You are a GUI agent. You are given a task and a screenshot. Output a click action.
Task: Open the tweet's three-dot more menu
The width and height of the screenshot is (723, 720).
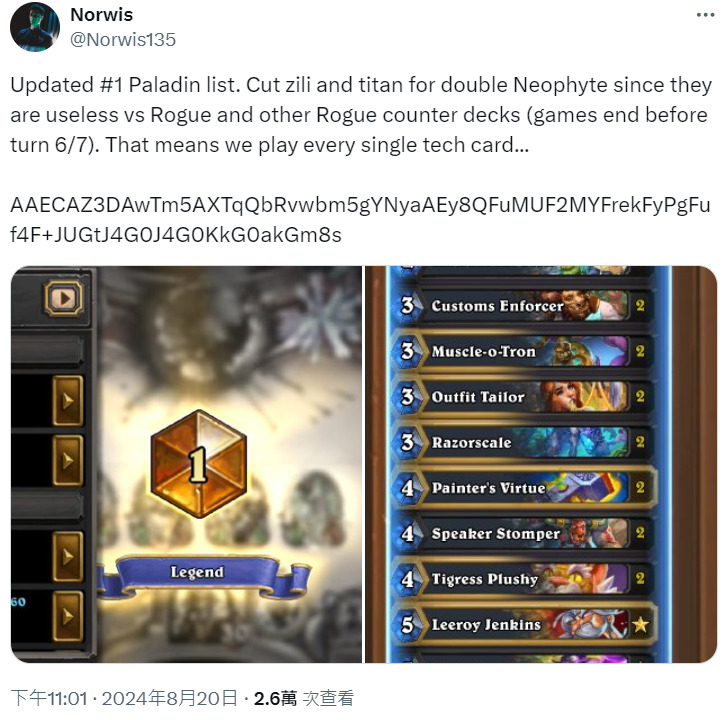[x=705, y=15]
